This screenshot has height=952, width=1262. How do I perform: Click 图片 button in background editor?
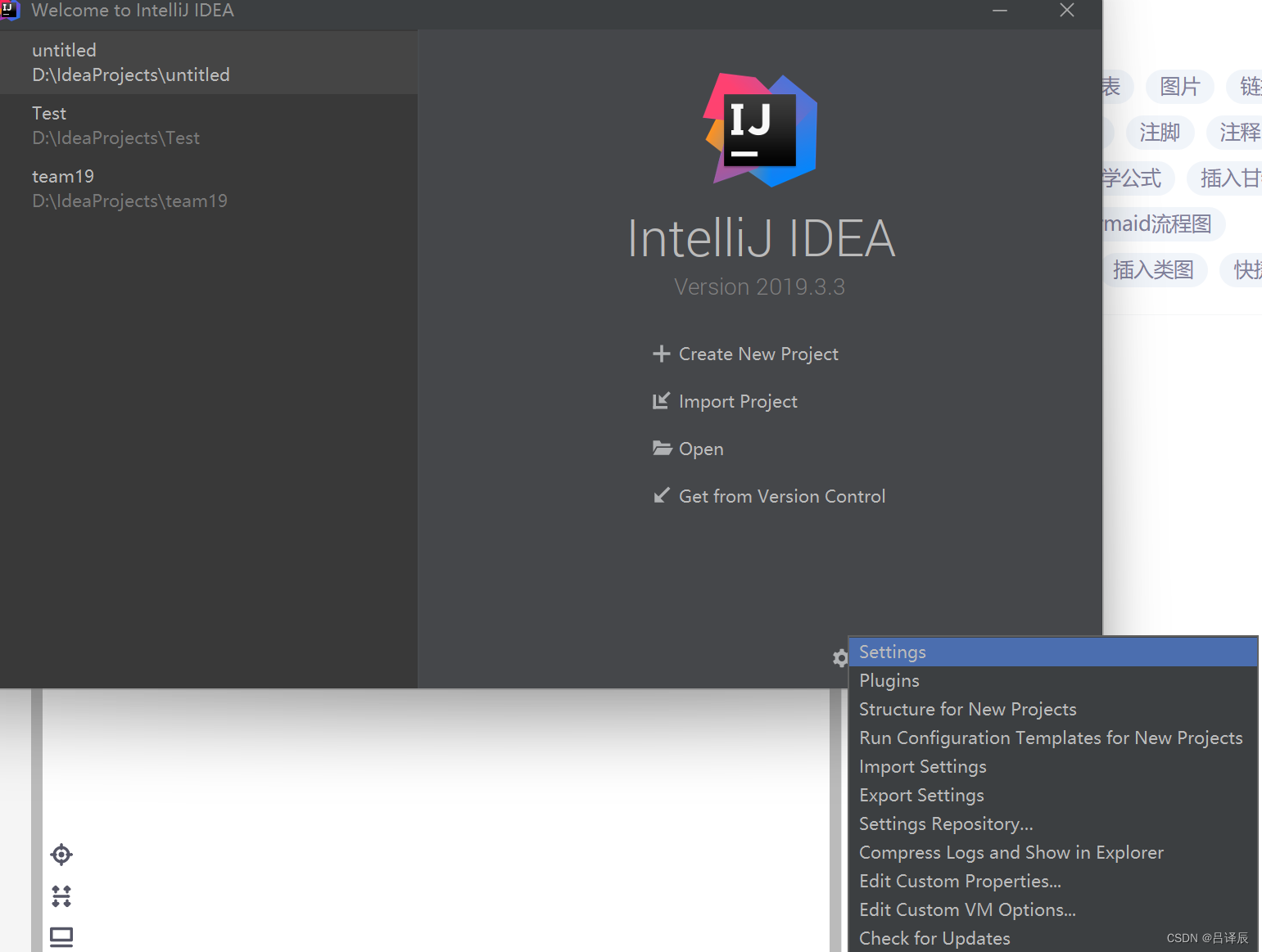[1179, 87]
